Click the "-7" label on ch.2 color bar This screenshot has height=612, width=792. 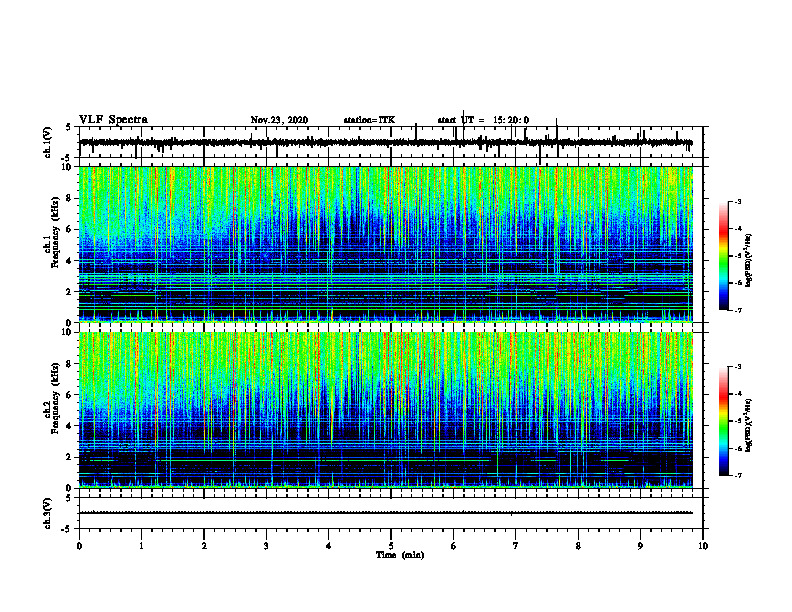[738, 476]
